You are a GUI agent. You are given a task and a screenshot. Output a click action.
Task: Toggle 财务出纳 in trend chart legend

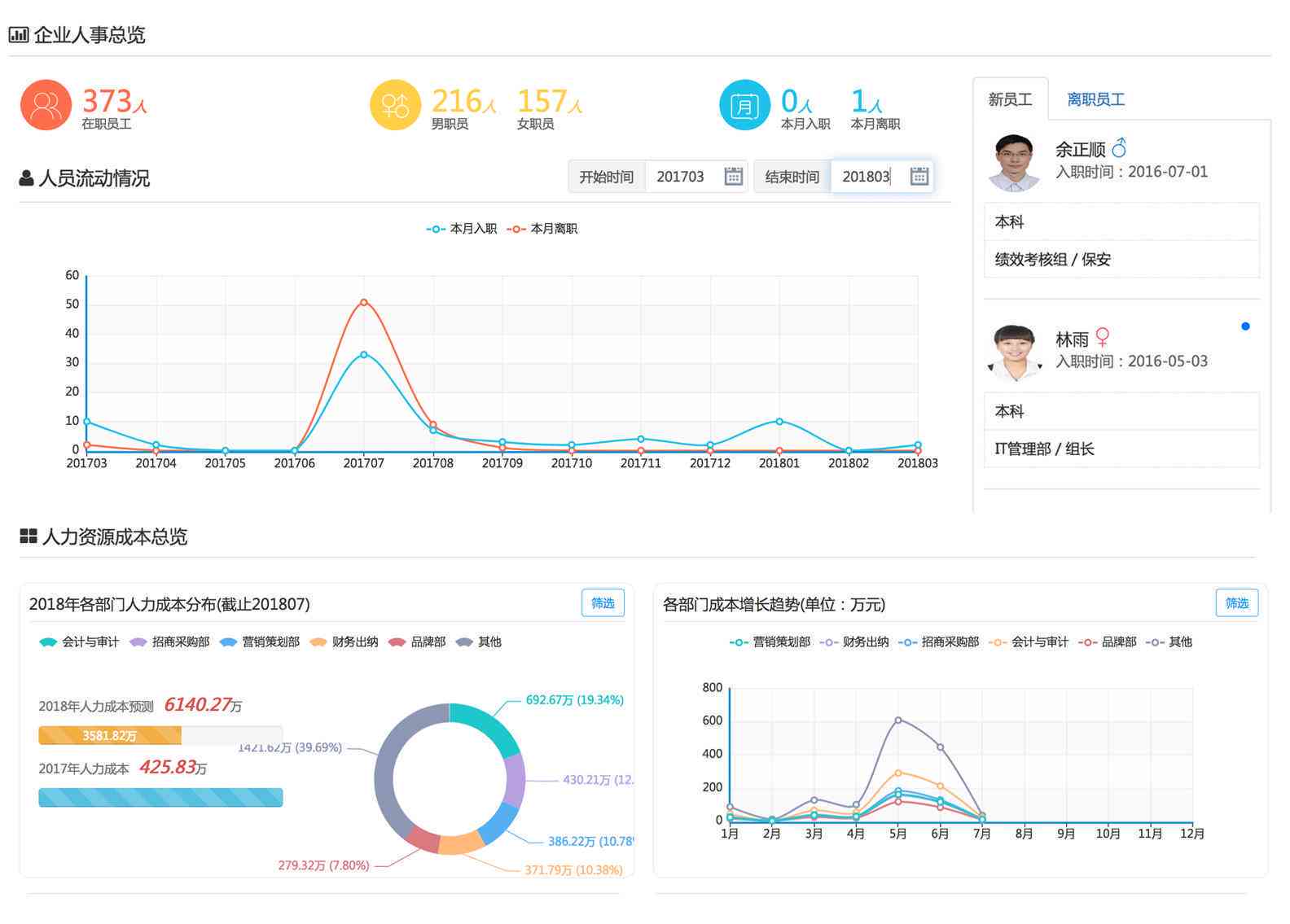tap(854, 642)
